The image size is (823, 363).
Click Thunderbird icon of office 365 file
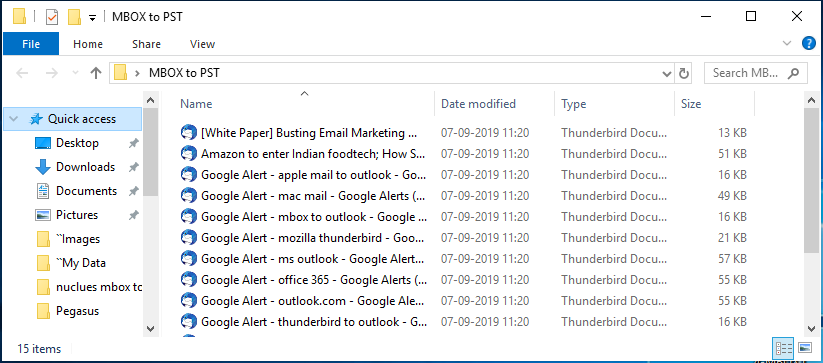click(x=188, y=280)
